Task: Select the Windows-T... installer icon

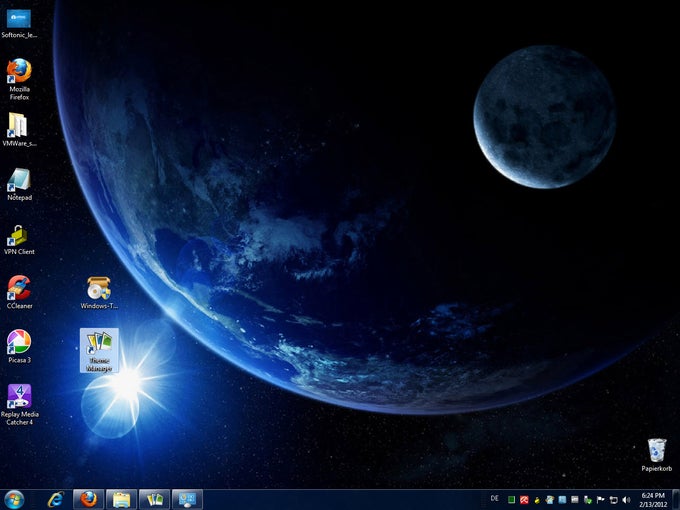Action: point(99,292)
